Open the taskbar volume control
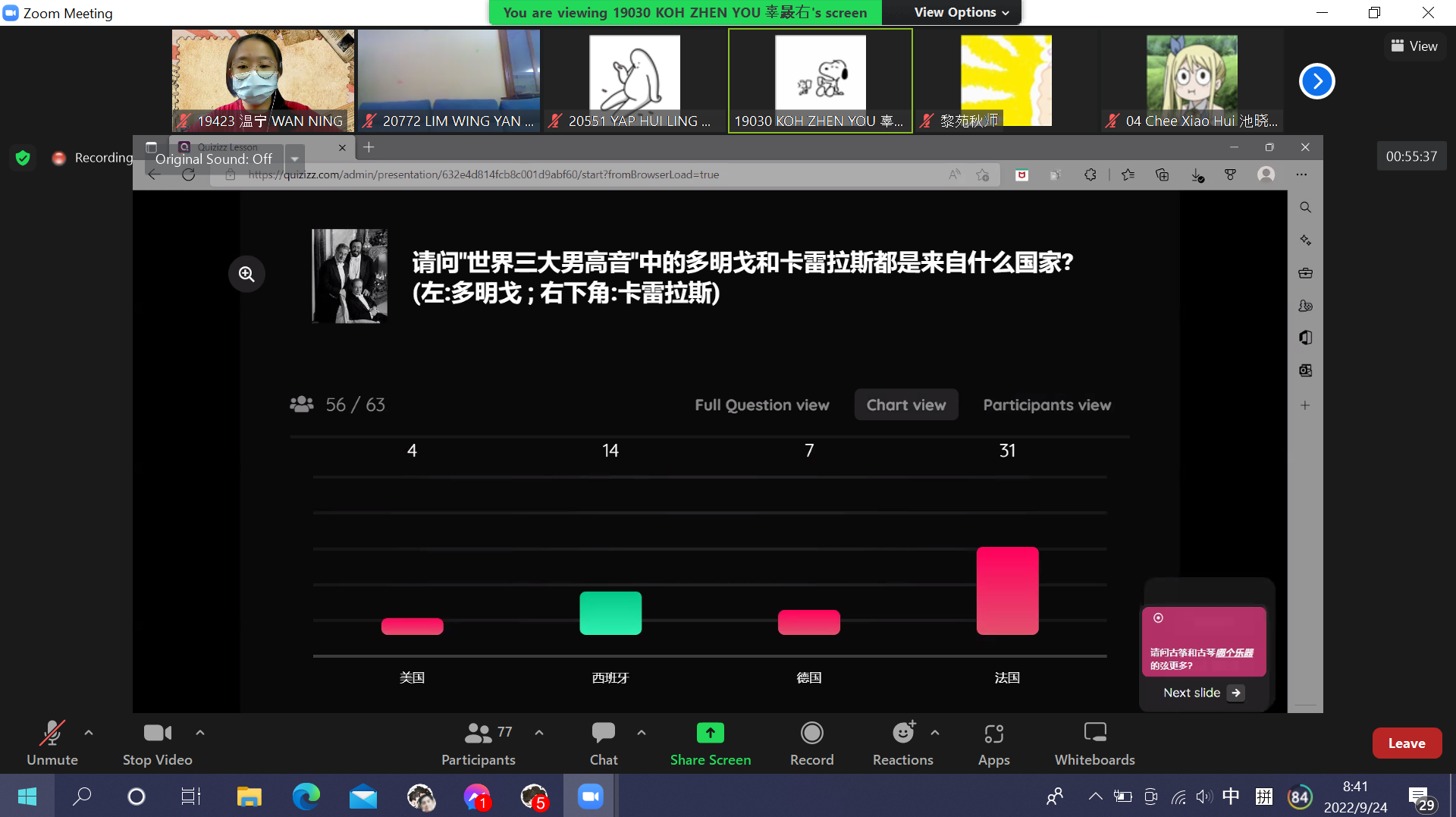The width and height of the screenshot is (1456, 817). click(x=1203, y=797)
